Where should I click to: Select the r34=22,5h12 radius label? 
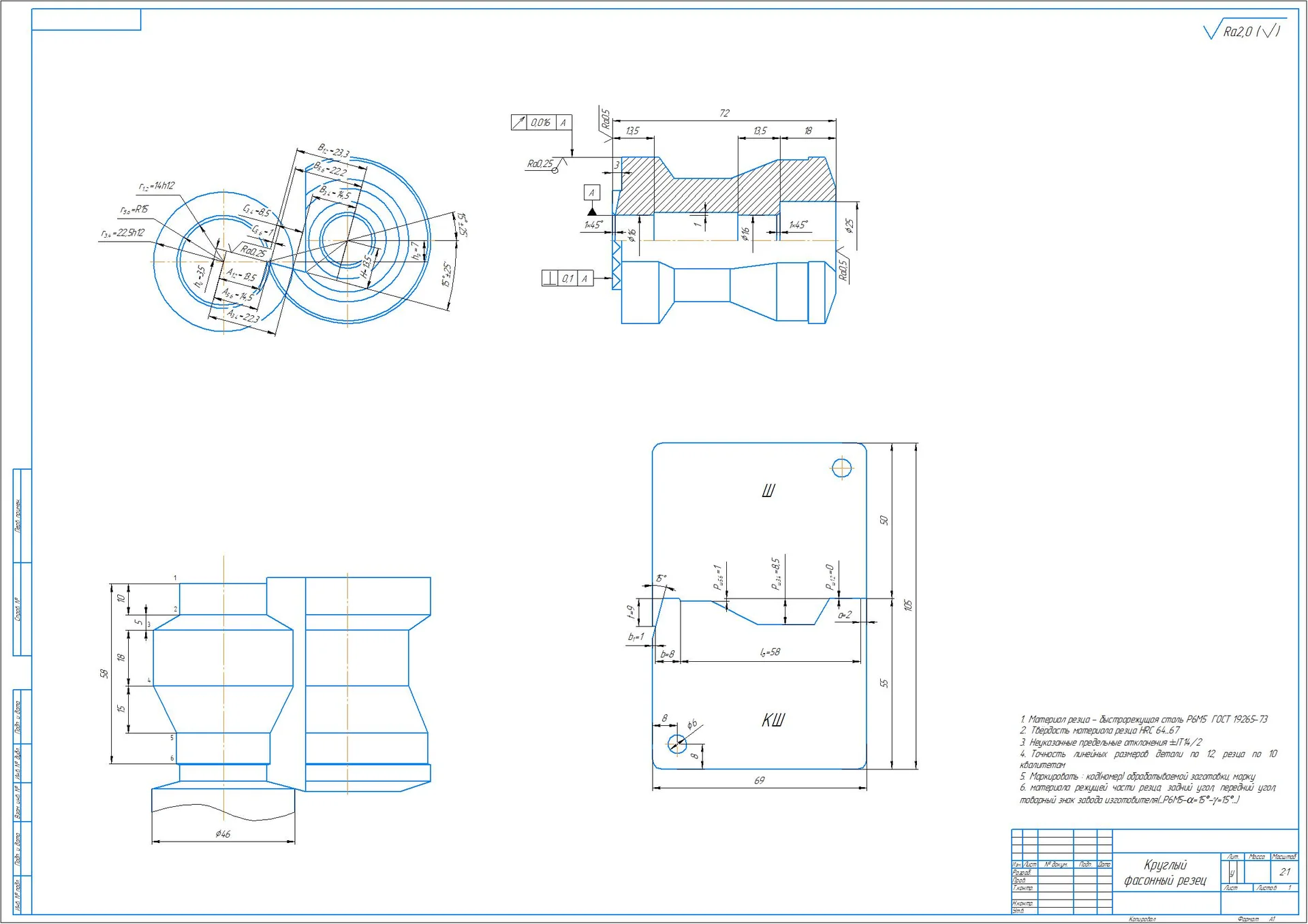[x=123, y=233]
